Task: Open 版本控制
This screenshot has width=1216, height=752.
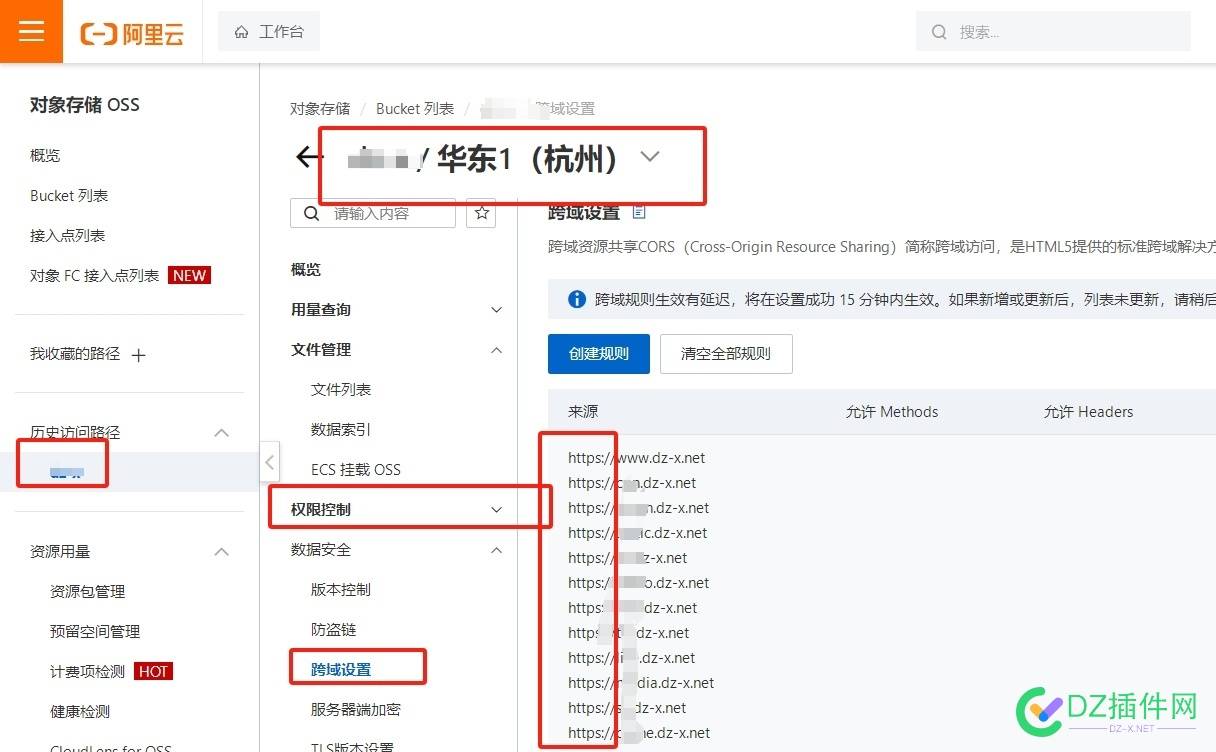Action: coord(341,589)
